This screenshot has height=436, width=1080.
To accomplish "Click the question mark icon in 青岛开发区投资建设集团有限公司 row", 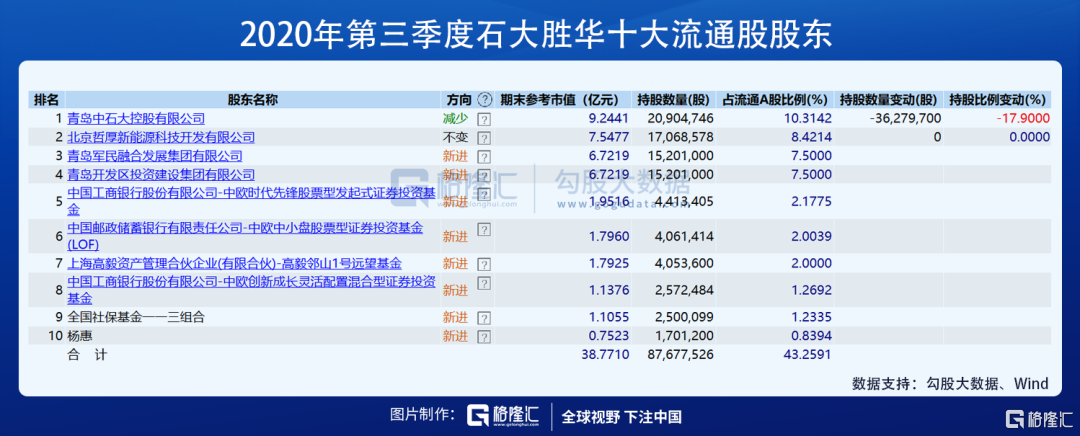I will [484, 175].
